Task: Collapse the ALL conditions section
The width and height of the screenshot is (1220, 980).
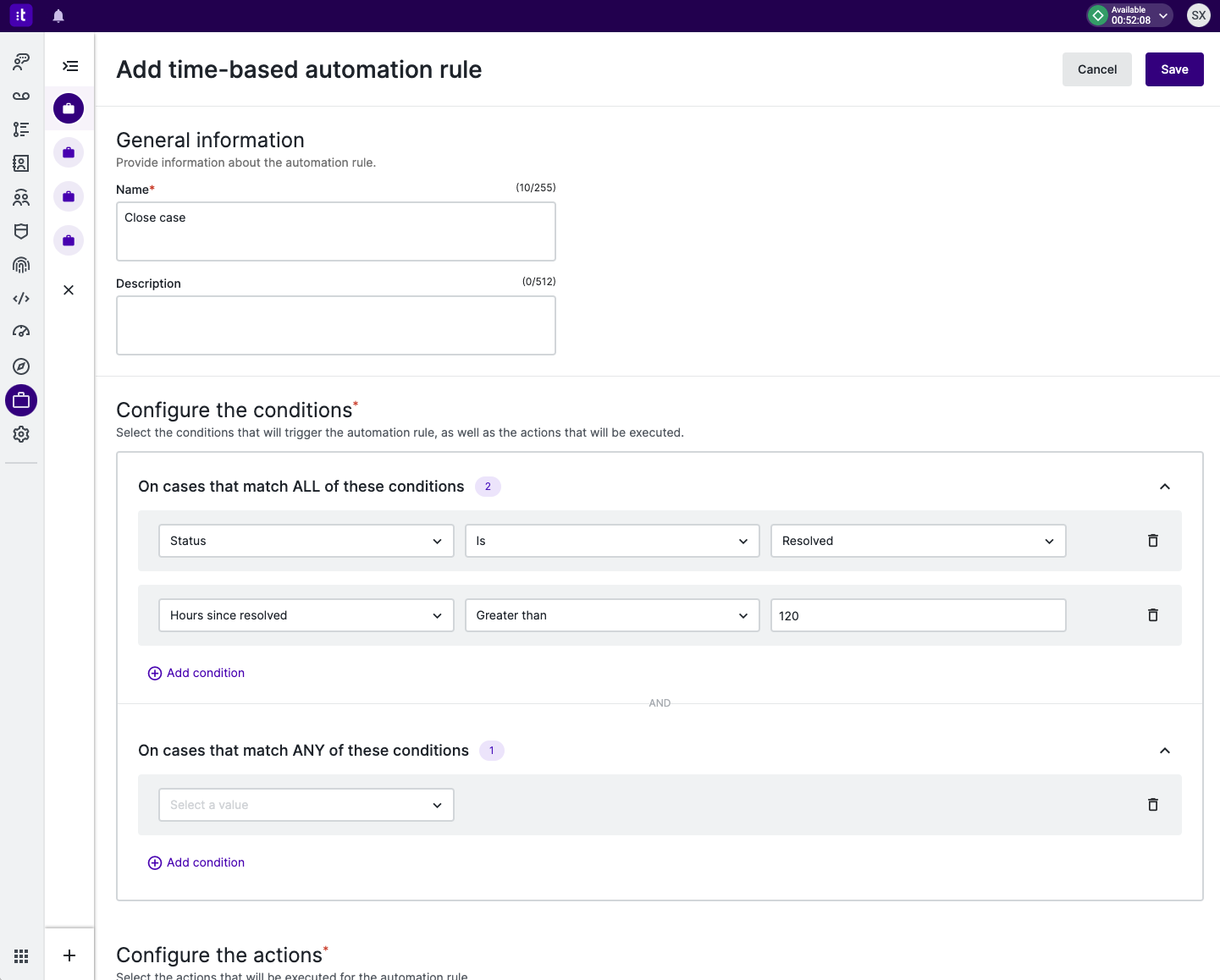Action: [x=1164, y=487]
